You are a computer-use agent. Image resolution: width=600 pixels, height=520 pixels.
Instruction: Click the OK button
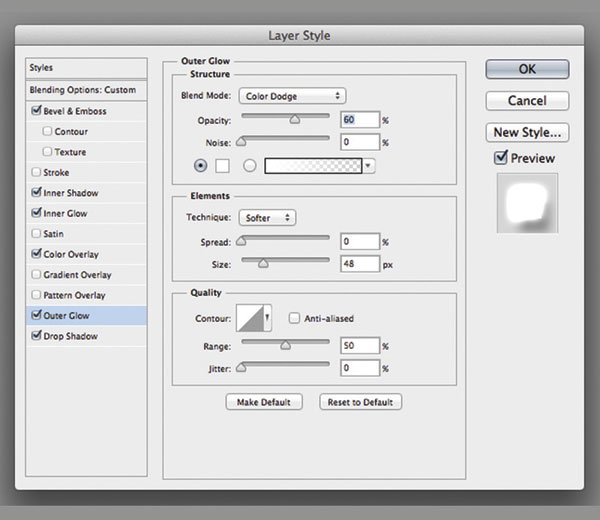tap(527, 69)
